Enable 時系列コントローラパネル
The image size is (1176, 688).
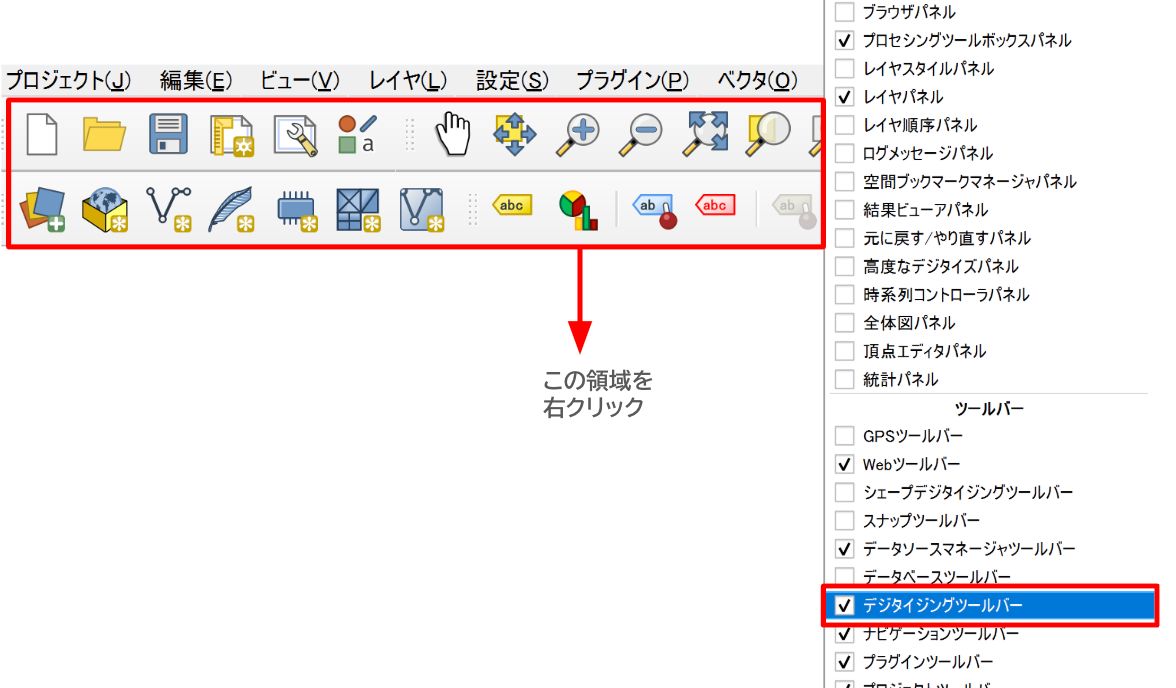pos(844,294)
